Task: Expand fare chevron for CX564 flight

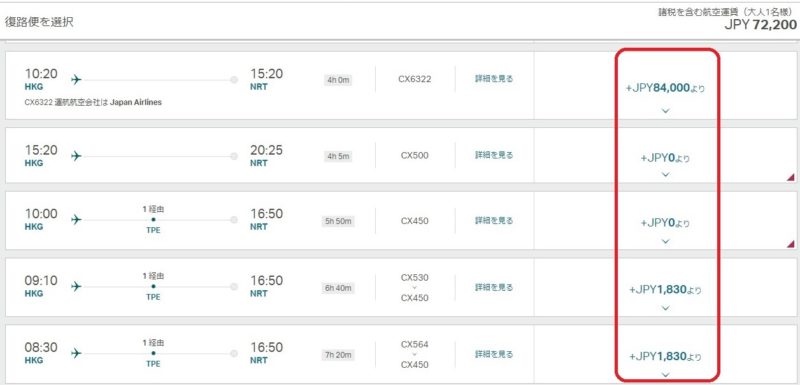Action: pos(665,374)
